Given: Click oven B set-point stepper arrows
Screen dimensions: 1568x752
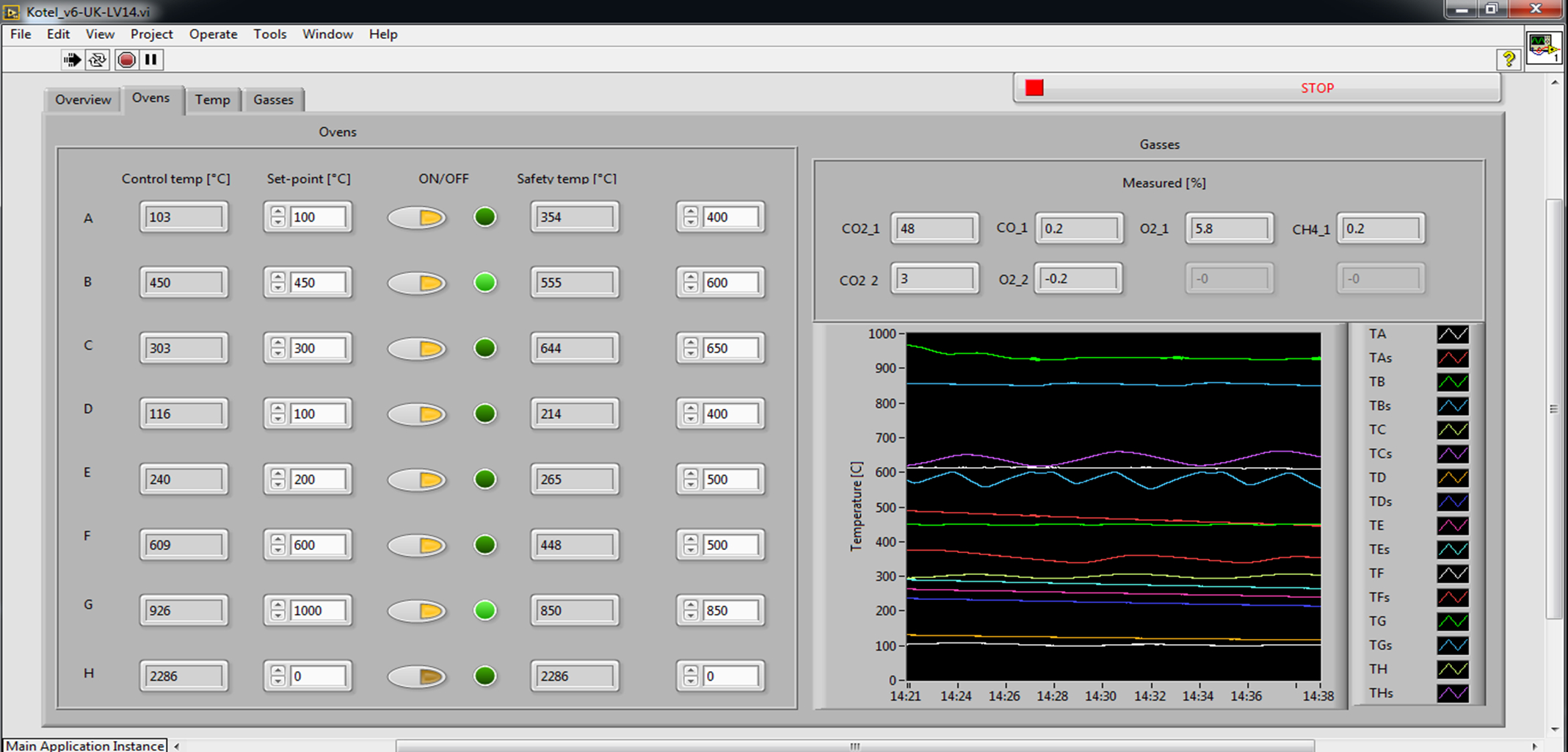Looking at the screenshot, I should click(x=277, y=283).
